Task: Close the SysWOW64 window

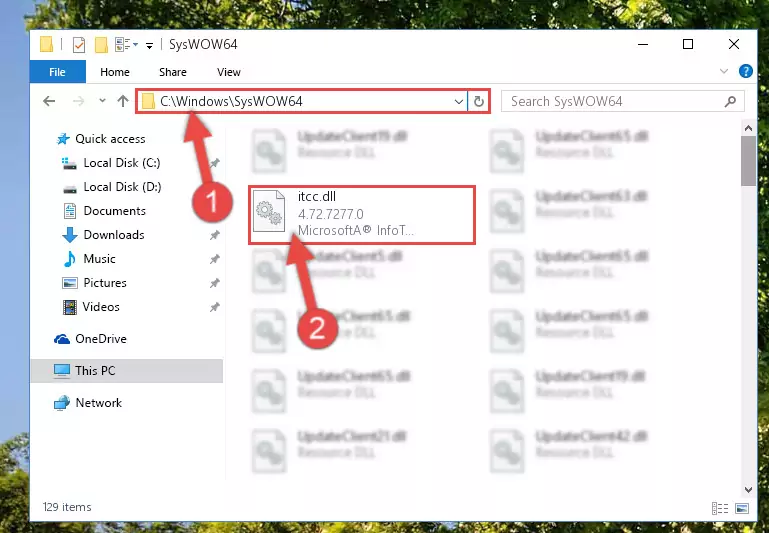Action: click(x=734, y=44)
